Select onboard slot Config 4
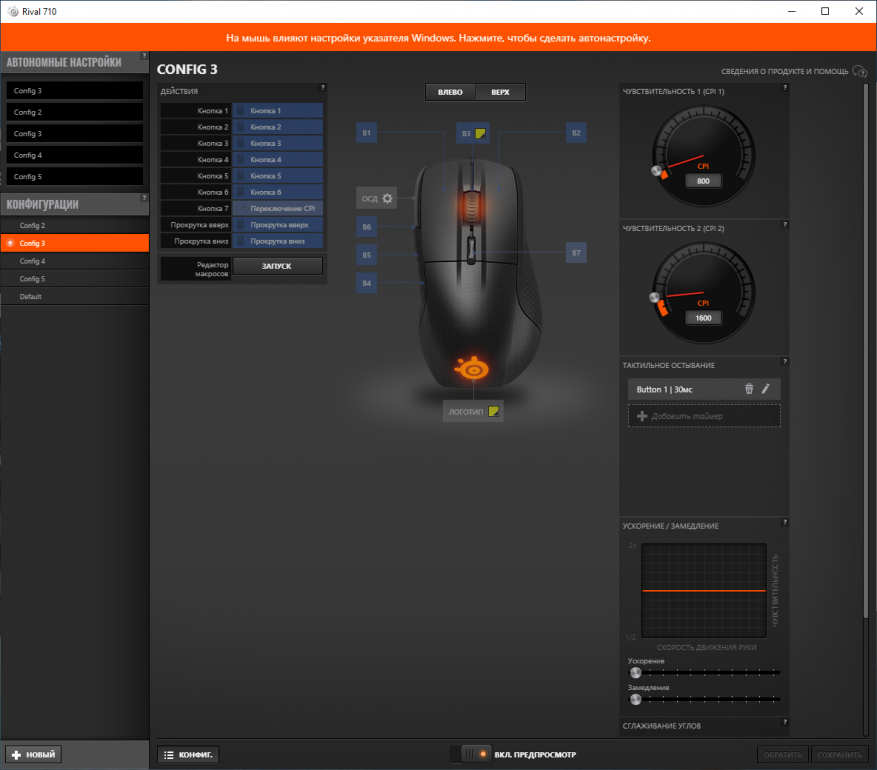Screen dimensions: 877x770 pos(74,155)
